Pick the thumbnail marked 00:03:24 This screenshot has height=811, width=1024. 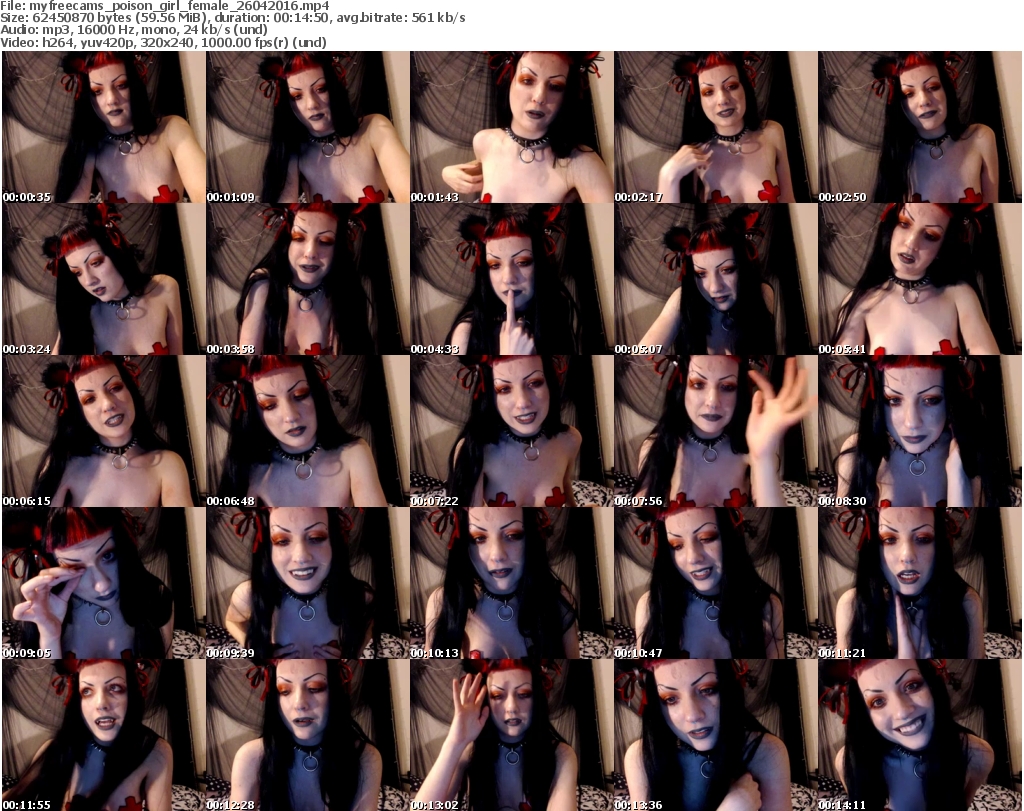pos(104,279)
